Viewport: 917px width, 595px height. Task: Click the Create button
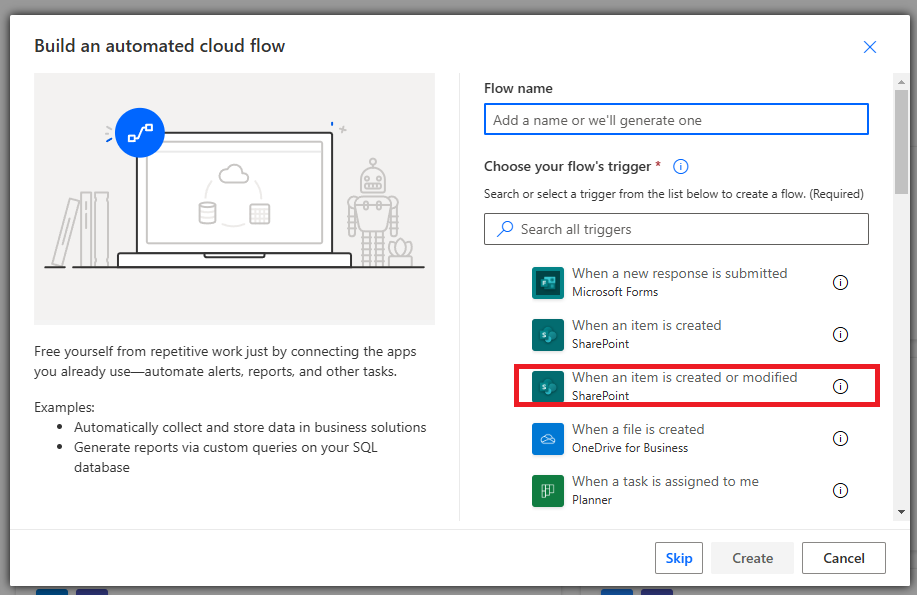(751, 558)
